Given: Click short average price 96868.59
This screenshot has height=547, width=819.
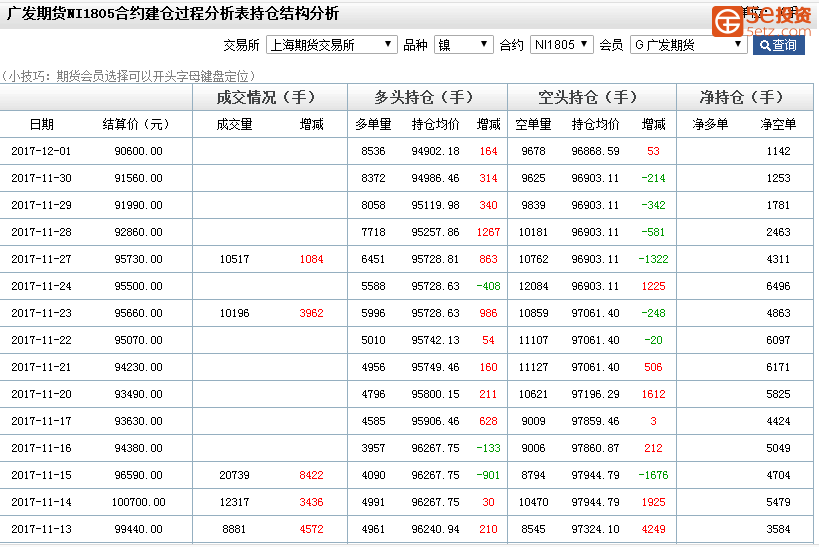Looking at the screenshot, I should click(595, 152).
